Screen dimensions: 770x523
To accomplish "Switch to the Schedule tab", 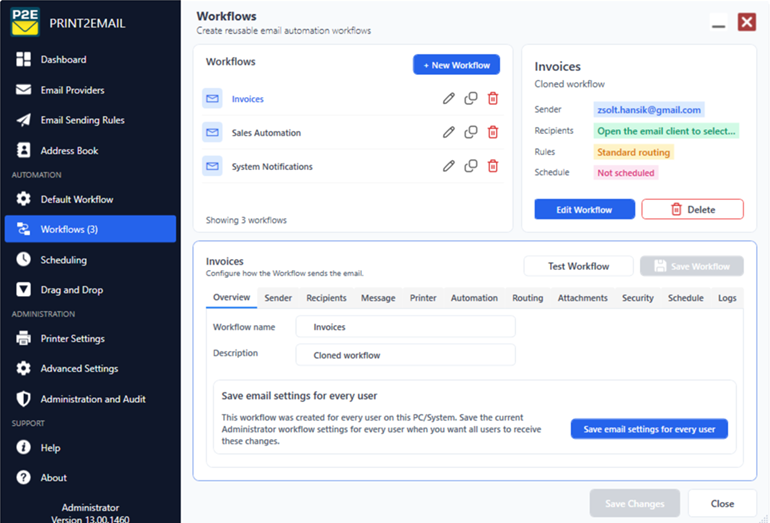I will click(686, 298).
